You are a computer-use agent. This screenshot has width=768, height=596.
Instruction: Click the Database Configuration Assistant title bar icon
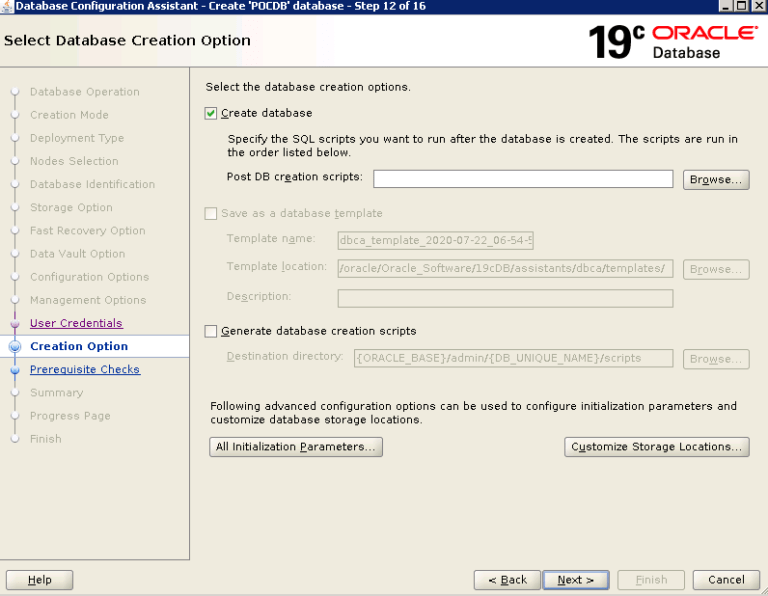[x=7, y=6]
